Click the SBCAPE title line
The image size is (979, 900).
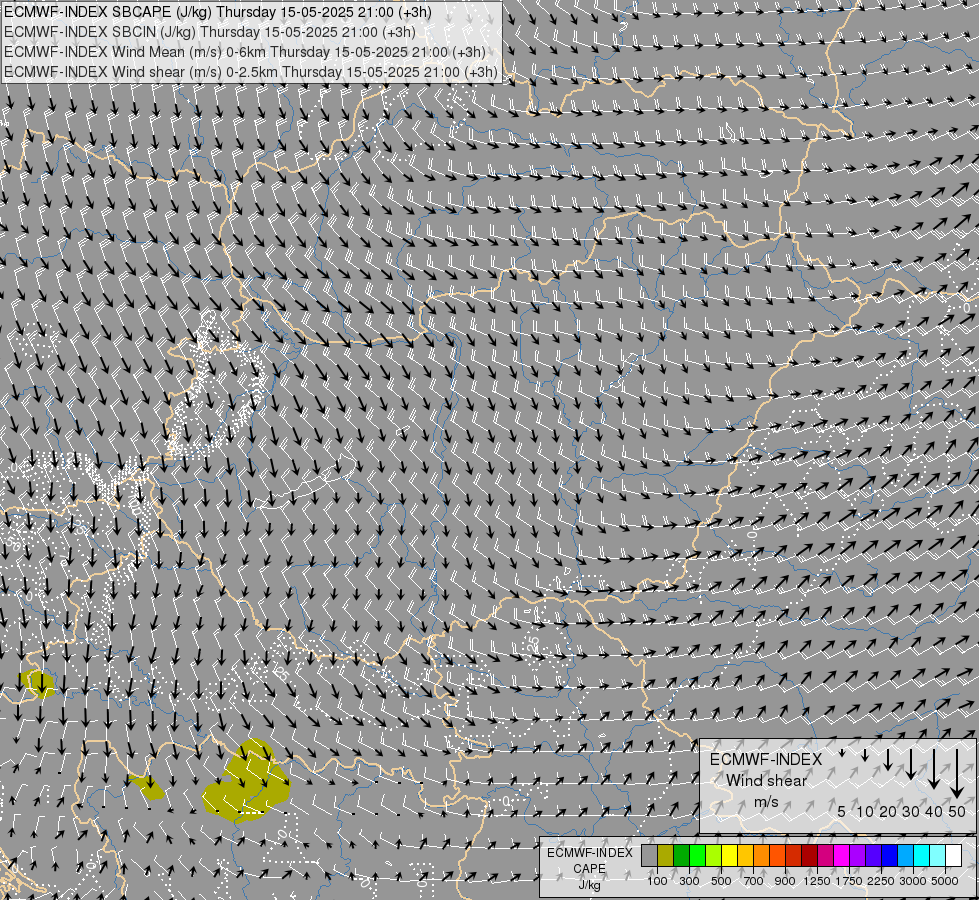(x=217, y=12)
